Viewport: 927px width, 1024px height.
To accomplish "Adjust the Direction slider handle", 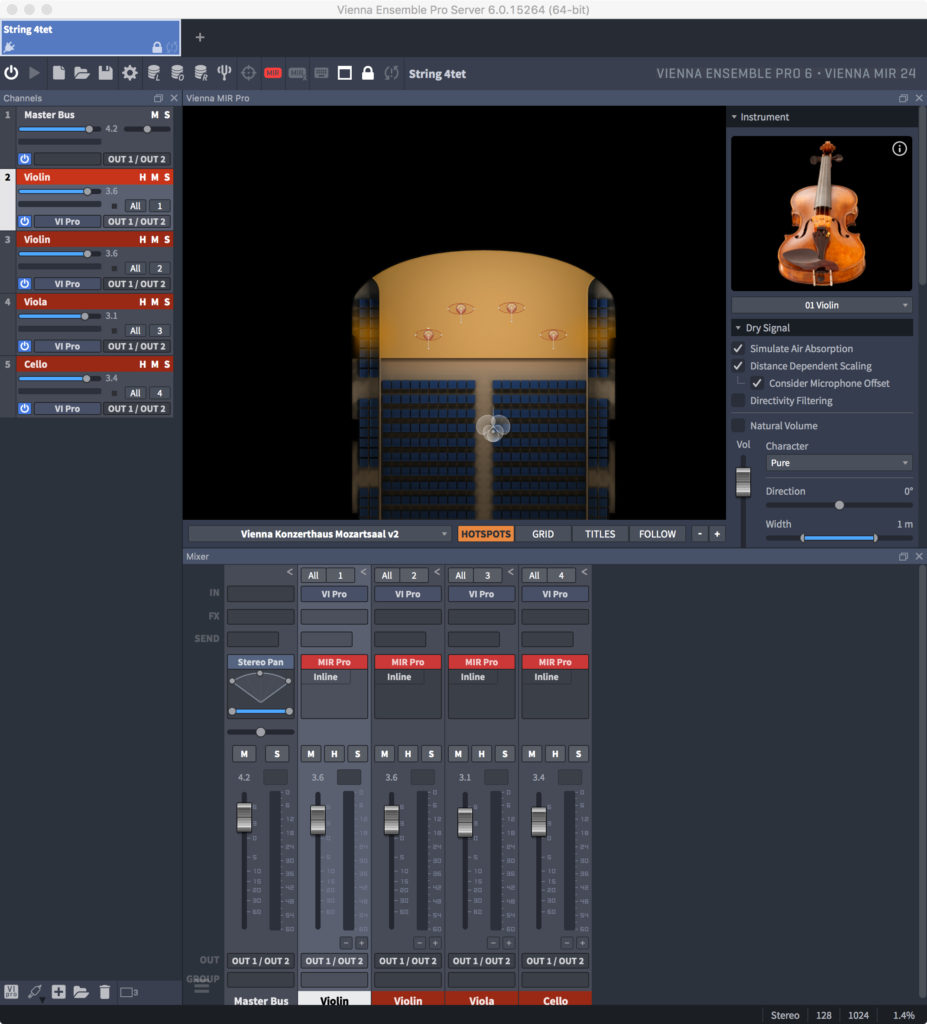I will (839, 505).
